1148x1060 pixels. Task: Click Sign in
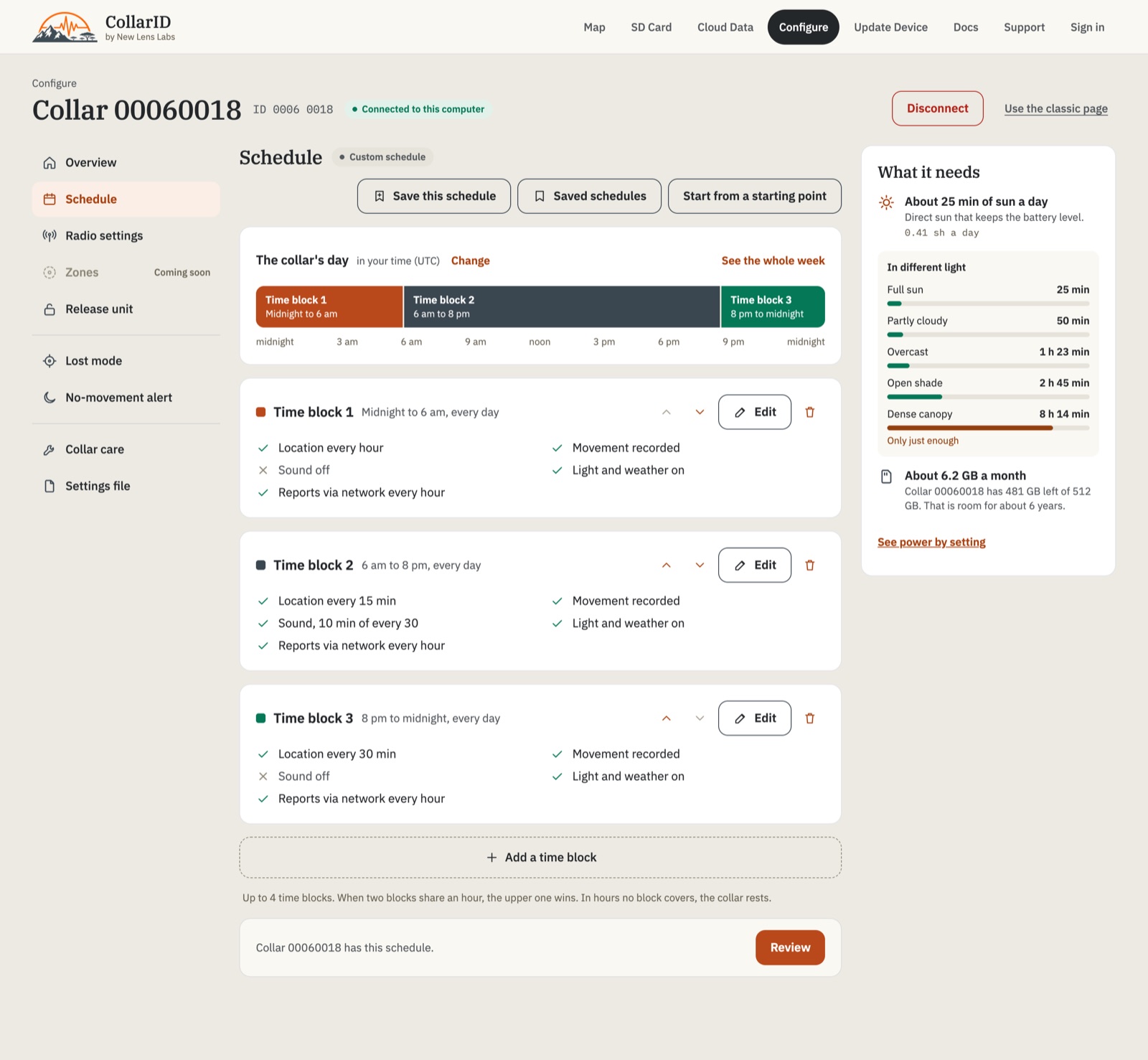pyautogui.click(x=1087, y=27)
